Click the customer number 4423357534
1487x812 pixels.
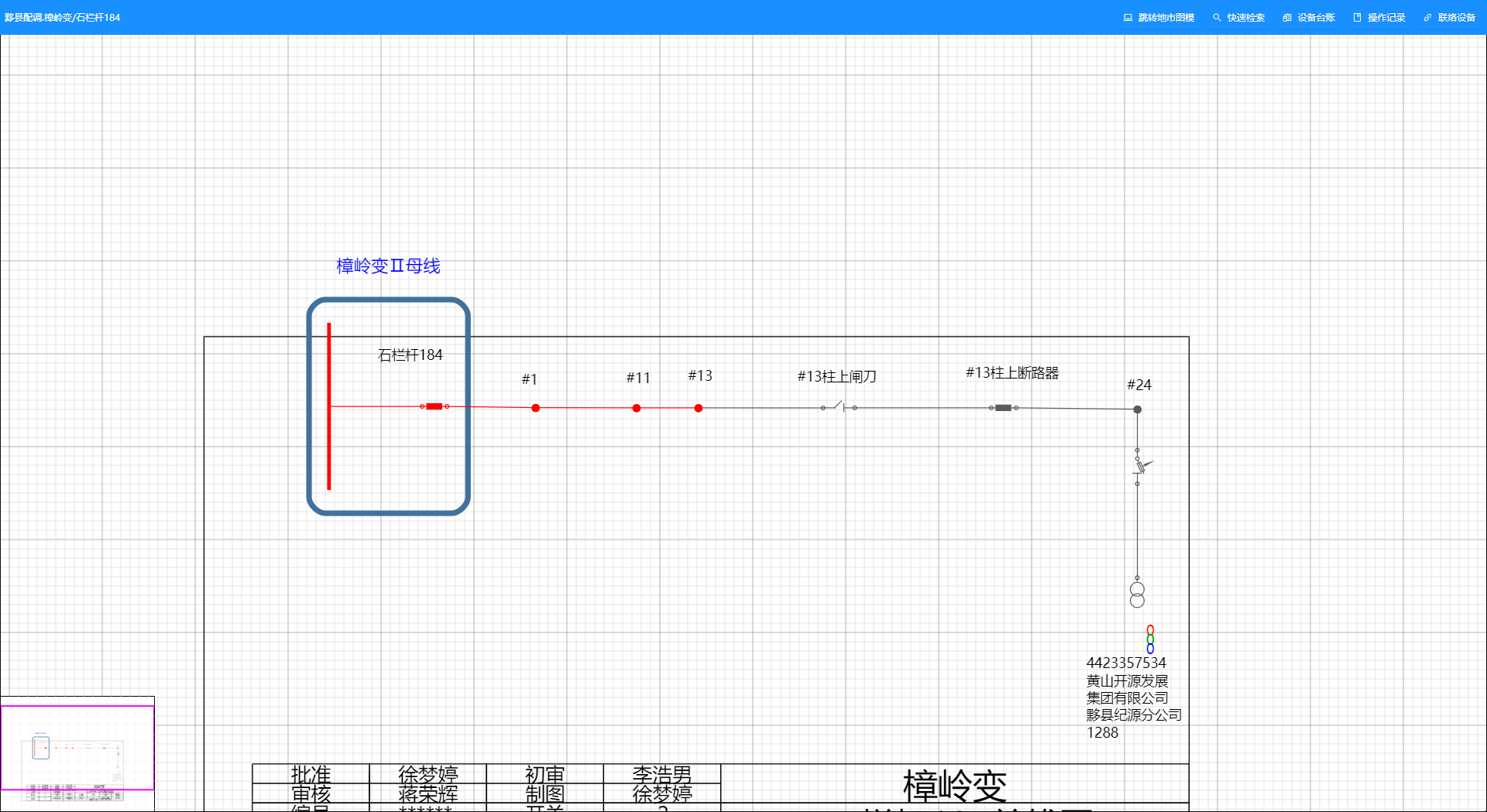pyautogui.click(x=1126, y=663)
